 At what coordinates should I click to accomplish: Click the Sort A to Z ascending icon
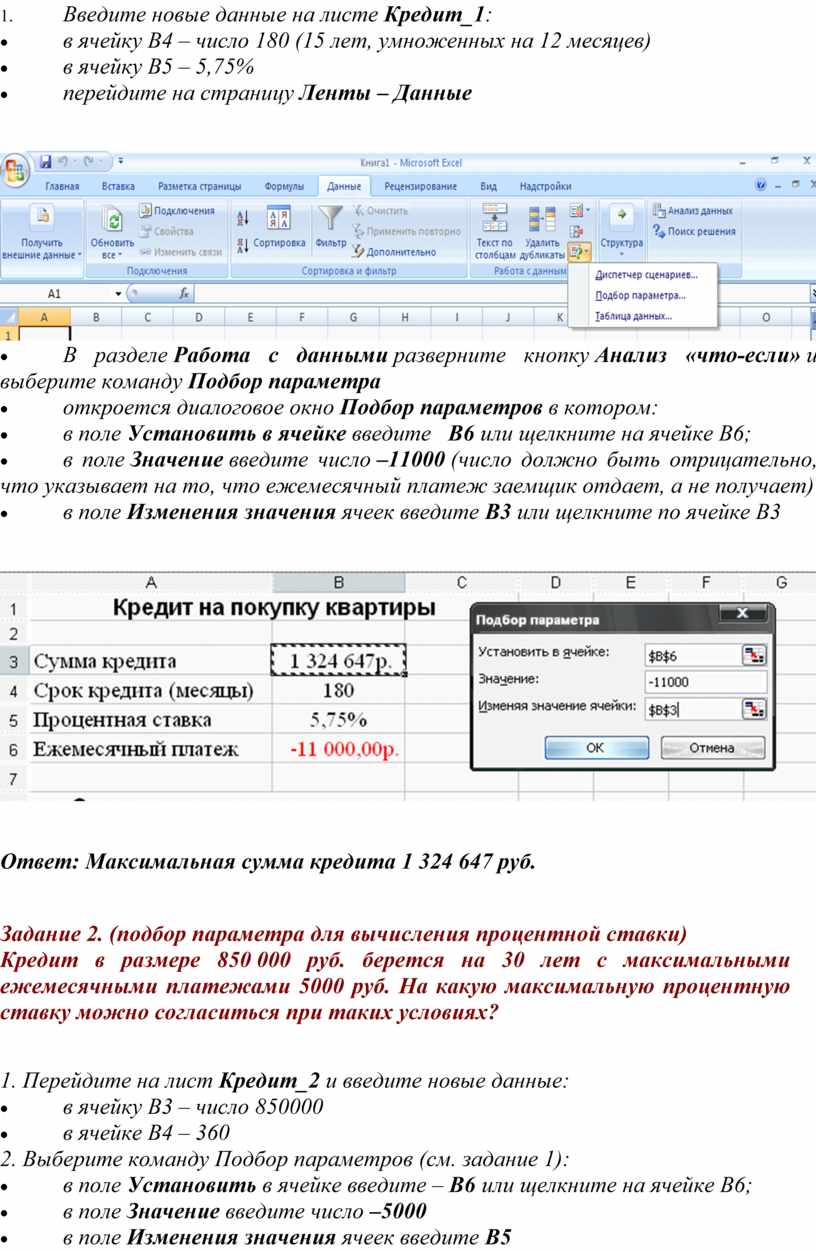click(242, 218)
